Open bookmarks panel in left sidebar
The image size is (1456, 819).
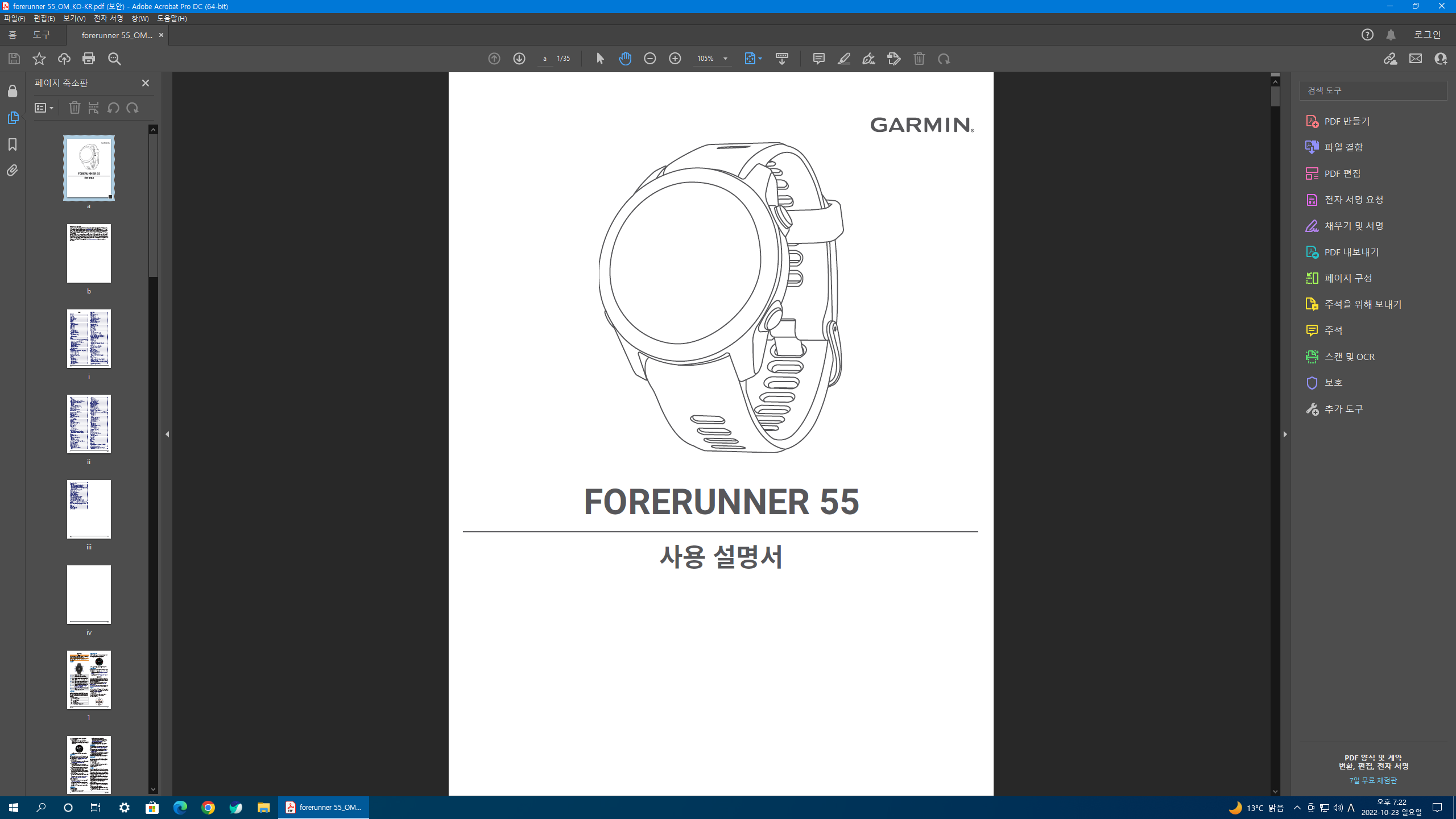point(13,144)
